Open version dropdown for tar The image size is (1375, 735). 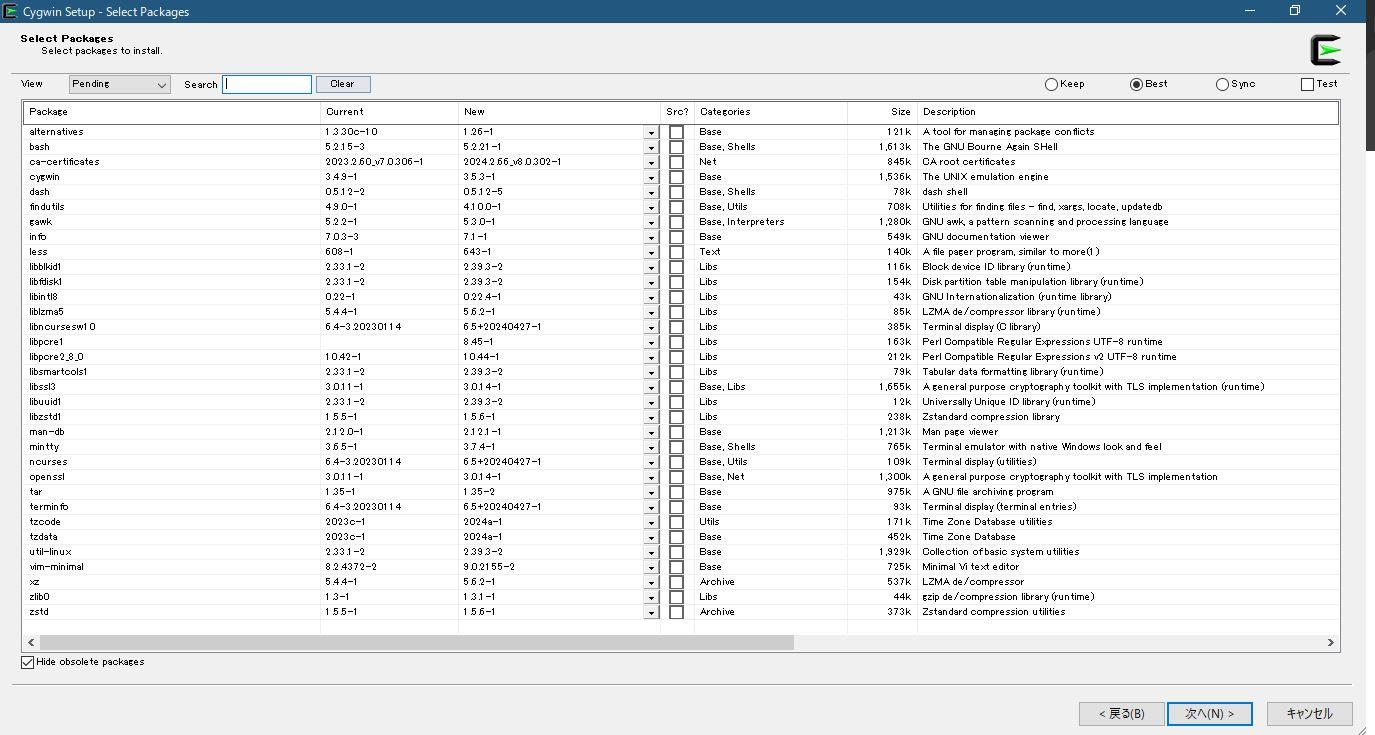point(651,492)
